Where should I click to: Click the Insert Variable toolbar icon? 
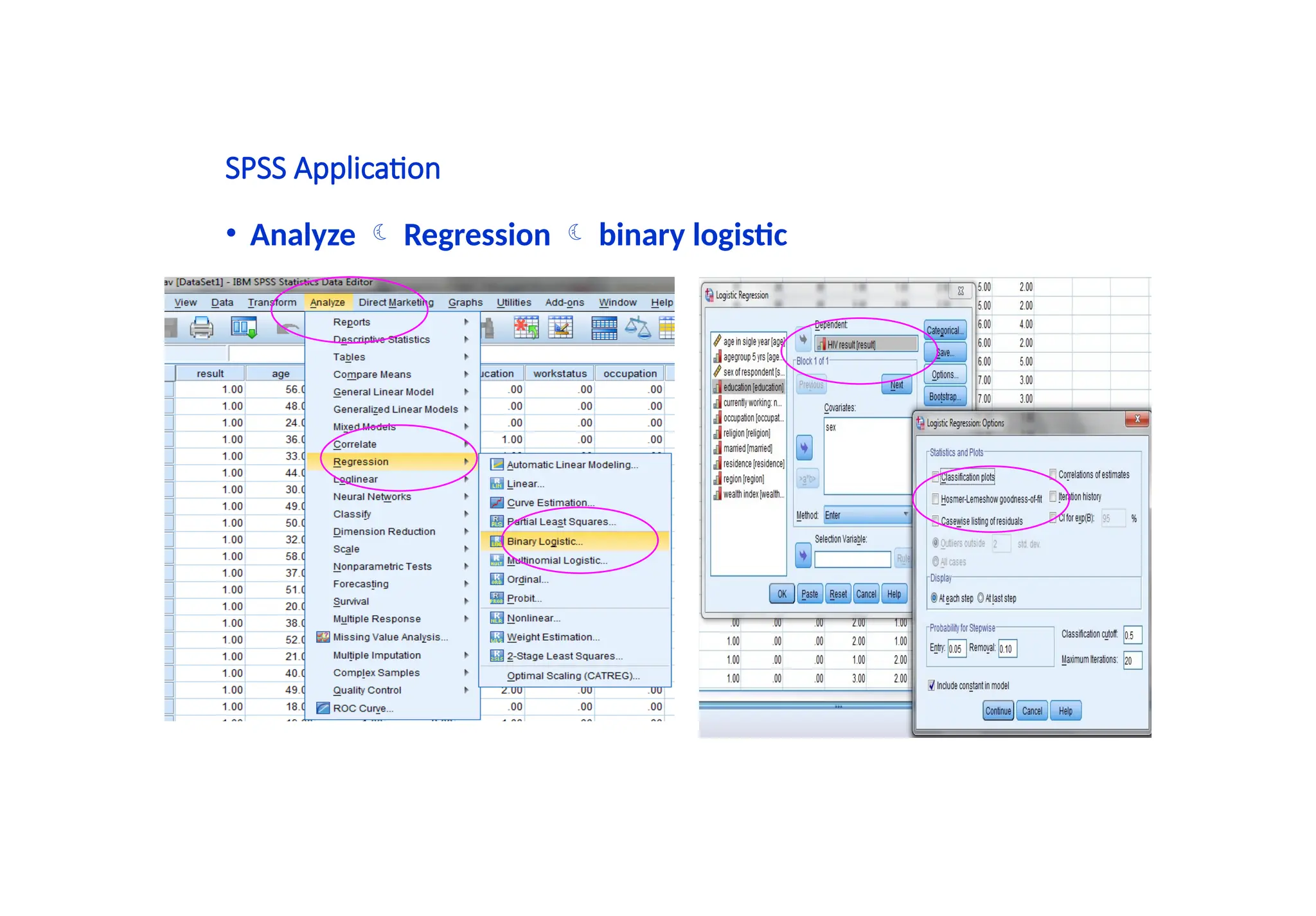(560, 328)
